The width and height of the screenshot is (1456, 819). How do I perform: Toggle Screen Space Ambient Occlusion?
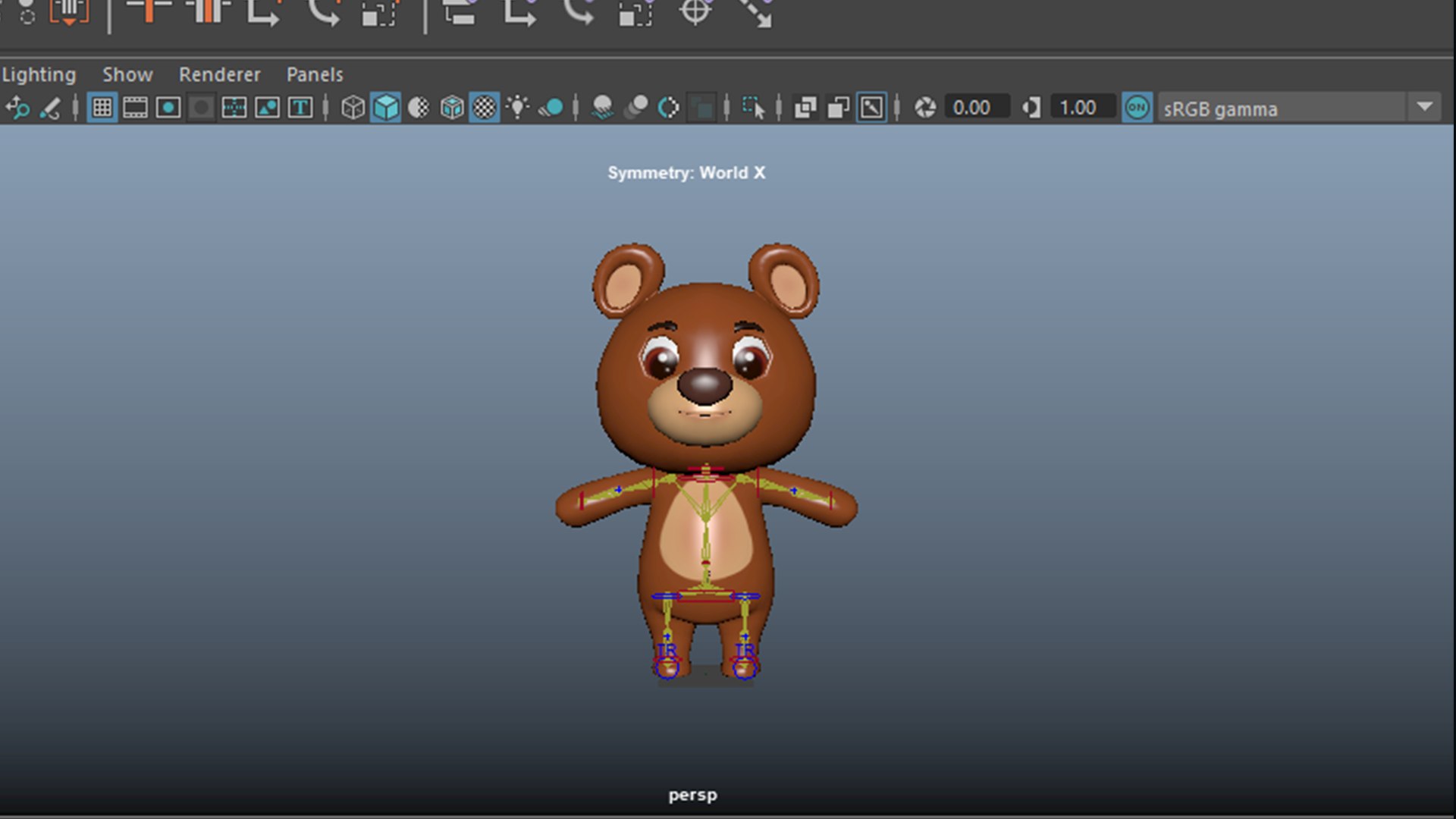point(603,108)
